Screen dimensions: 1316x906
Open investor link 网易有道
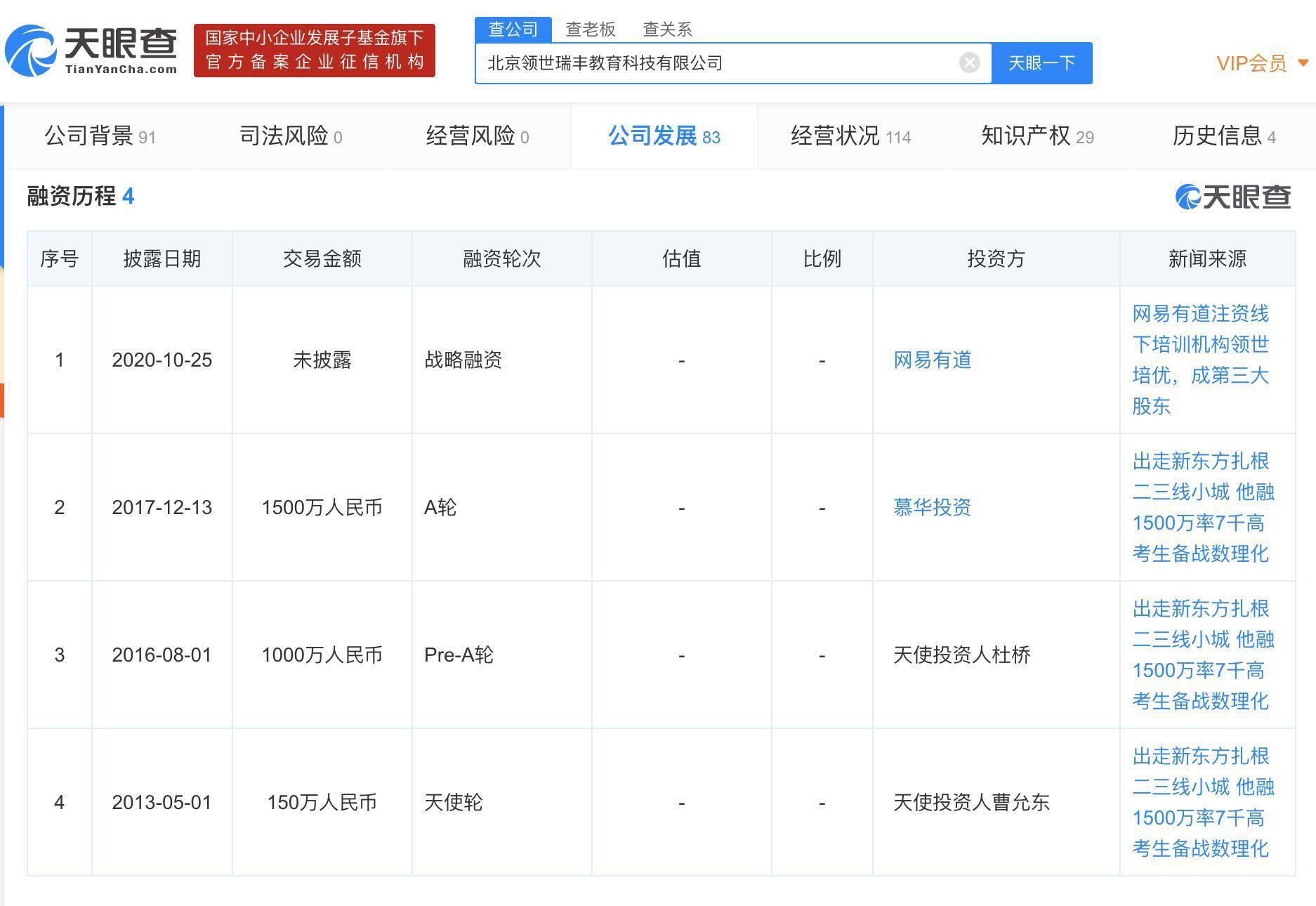point(933,360)
